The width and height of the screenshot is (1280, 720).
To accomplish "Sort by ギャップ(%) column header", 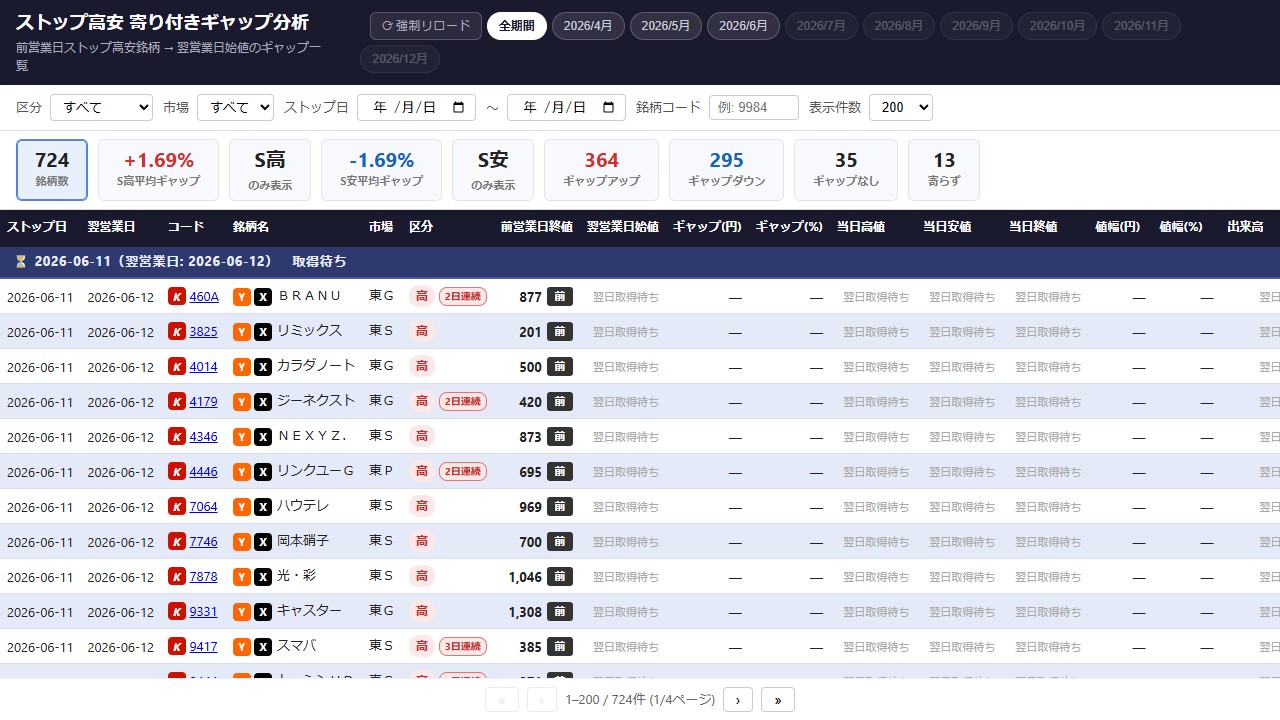I will (x=789, y=227).
